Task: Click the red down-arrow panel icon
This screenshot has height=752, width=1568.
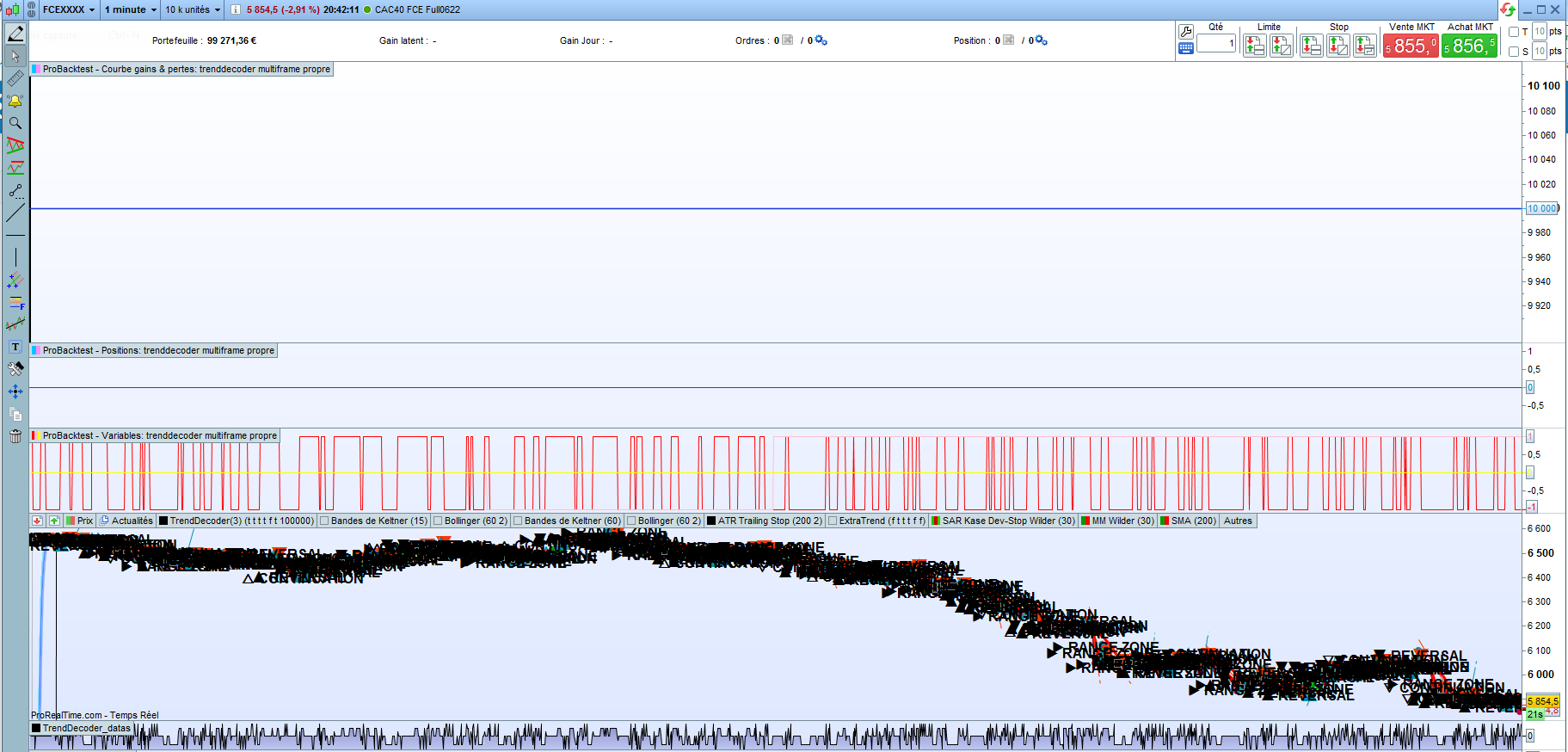Action: [x=37, y=521]
